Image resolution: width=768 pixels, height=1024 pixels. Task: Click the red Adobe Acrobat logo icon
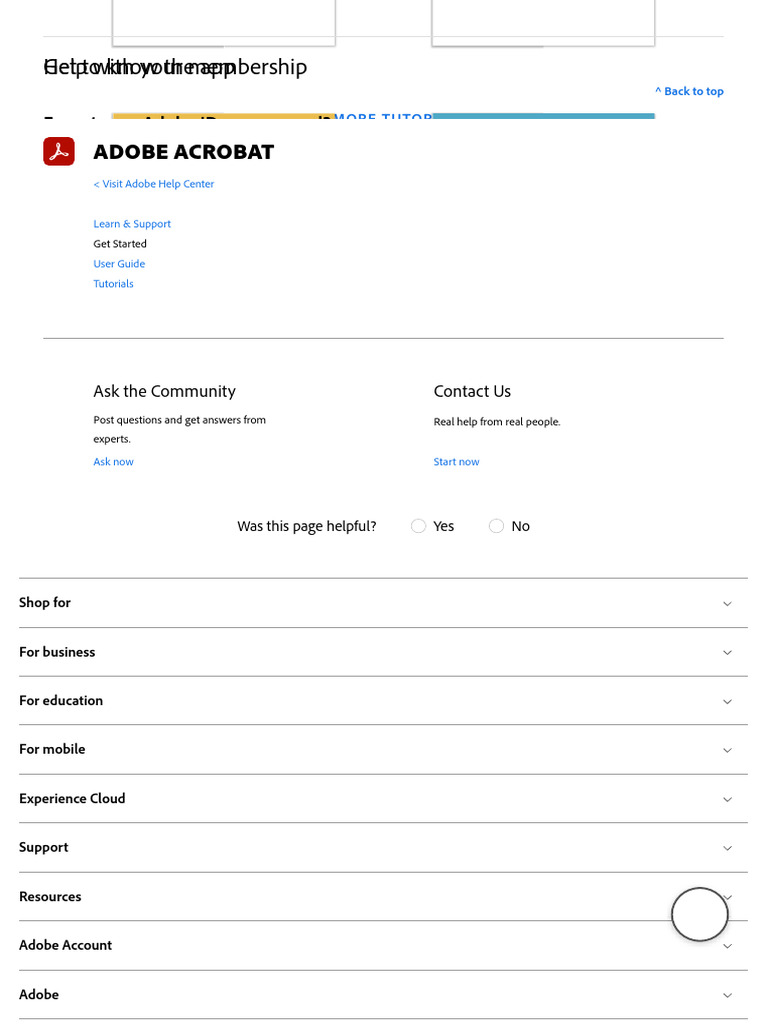(x=59, y=152)
